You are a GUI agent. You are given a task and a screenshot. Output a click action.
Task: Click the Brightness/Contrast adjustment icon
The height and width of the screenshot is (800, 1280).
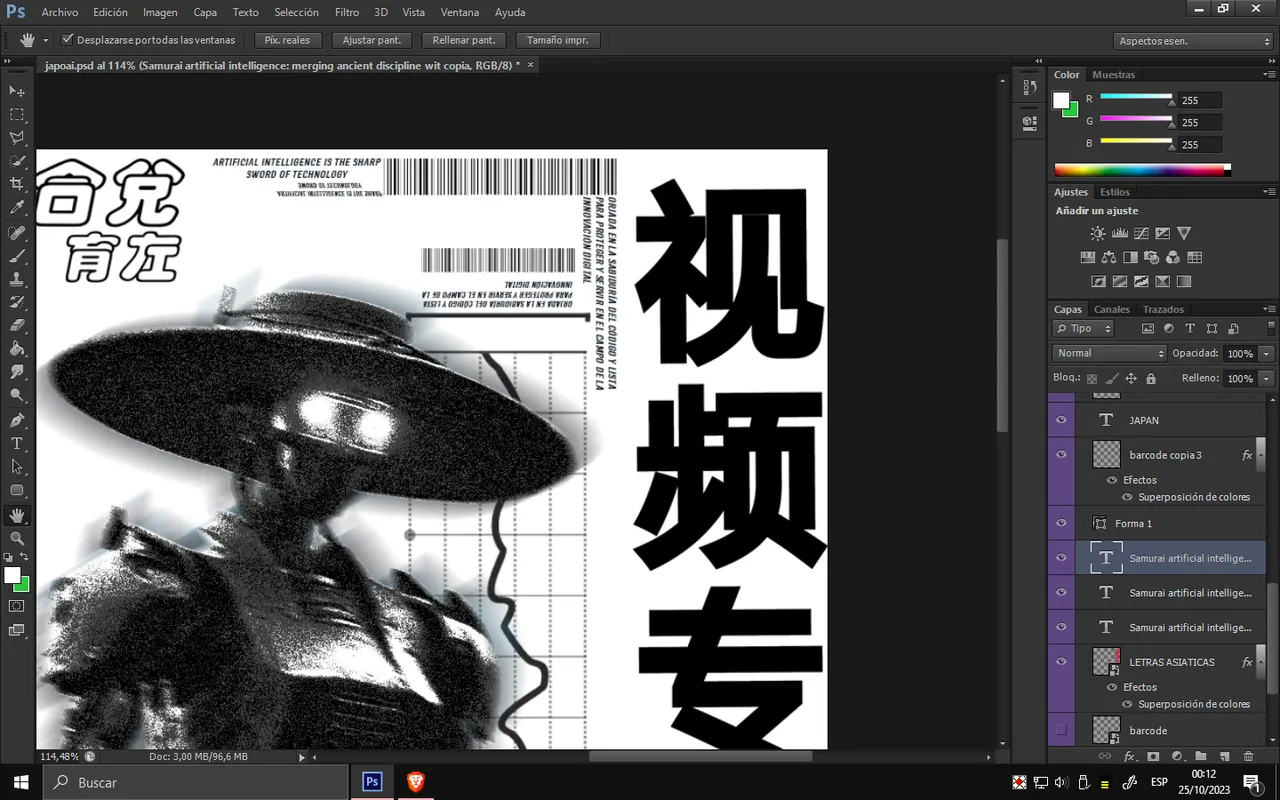pos(1098,233)
